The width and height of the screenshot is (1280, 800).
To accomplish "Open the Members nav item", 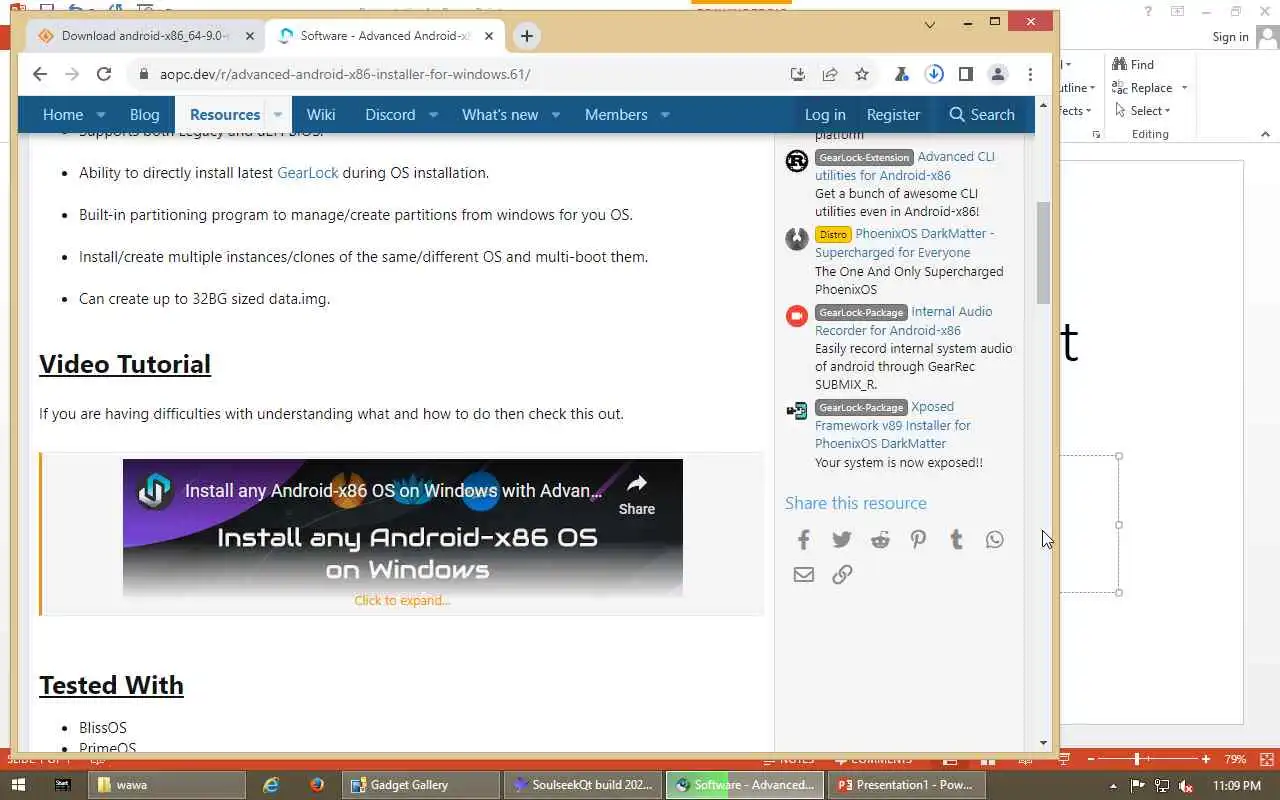I will [x=616, y=115].
